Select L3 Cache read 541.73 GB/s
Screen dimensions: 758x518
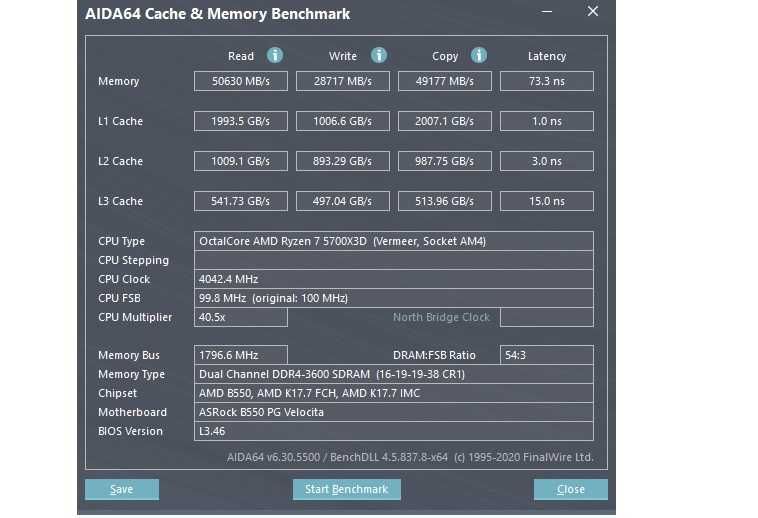click(241, 201)
